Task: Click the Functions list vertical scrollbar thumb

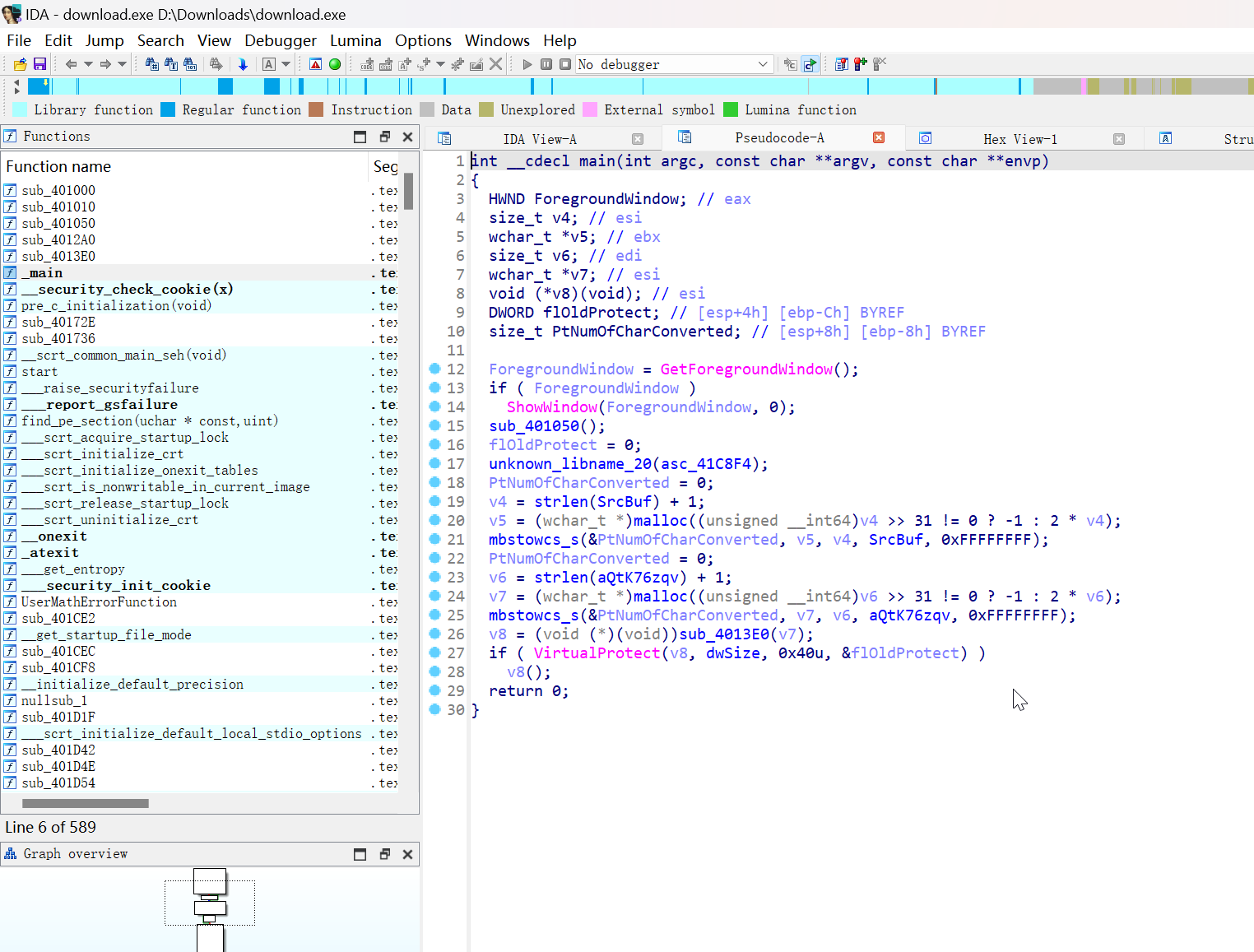Action: point(408,191)
